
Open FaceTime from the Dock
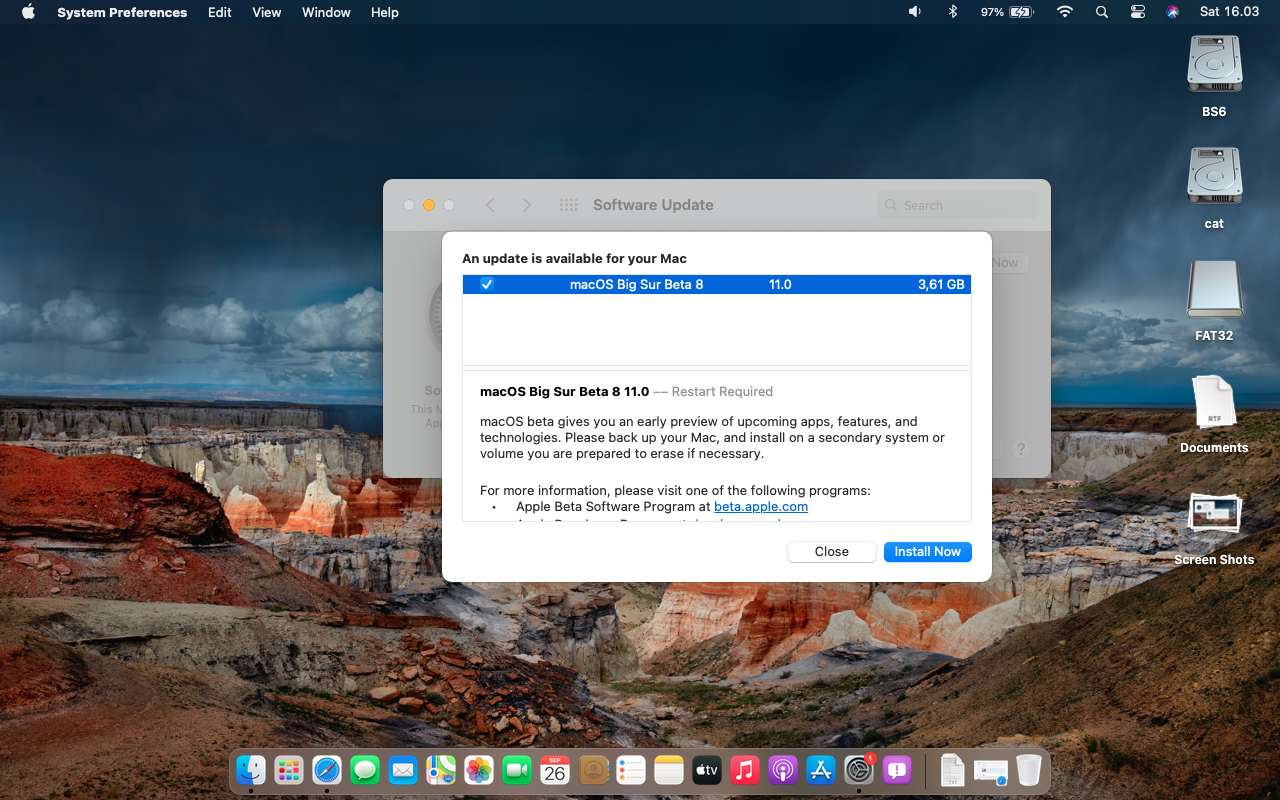517,770
